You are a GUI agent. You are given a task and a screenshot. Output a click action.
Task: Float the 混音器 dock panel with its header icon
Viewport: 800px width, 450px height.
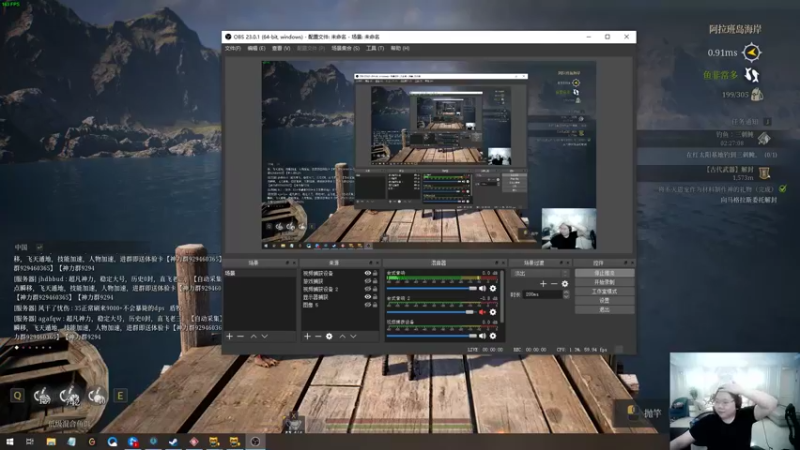496,263
